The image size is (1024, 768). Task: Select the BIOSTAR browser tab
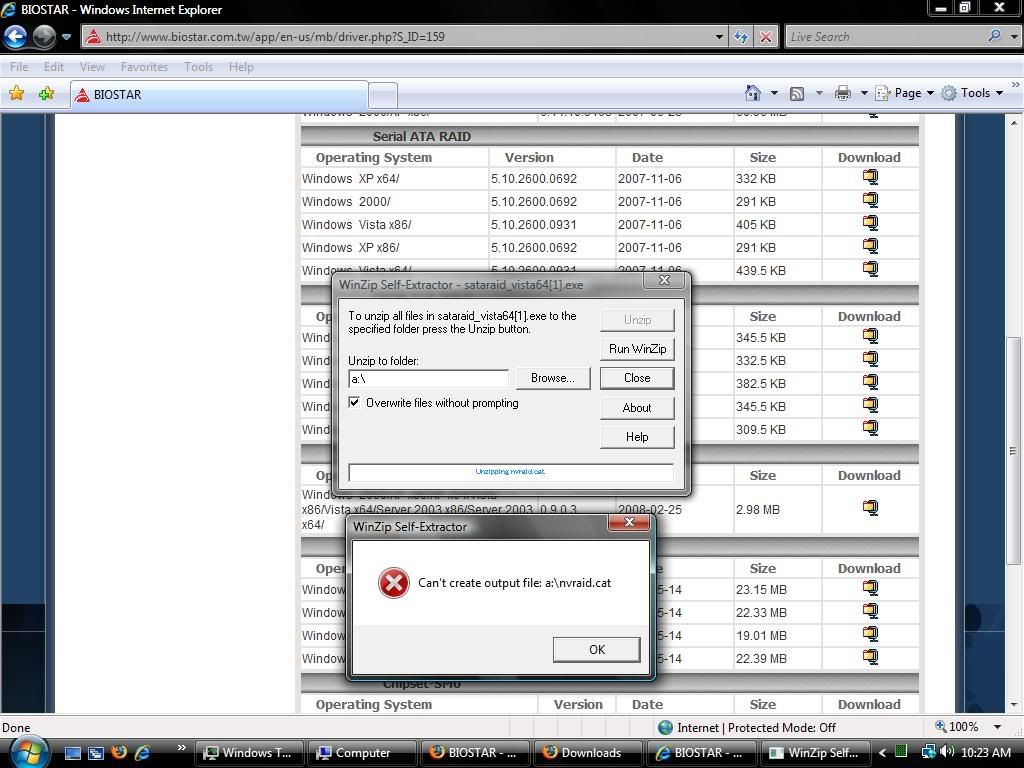(219, 95)
